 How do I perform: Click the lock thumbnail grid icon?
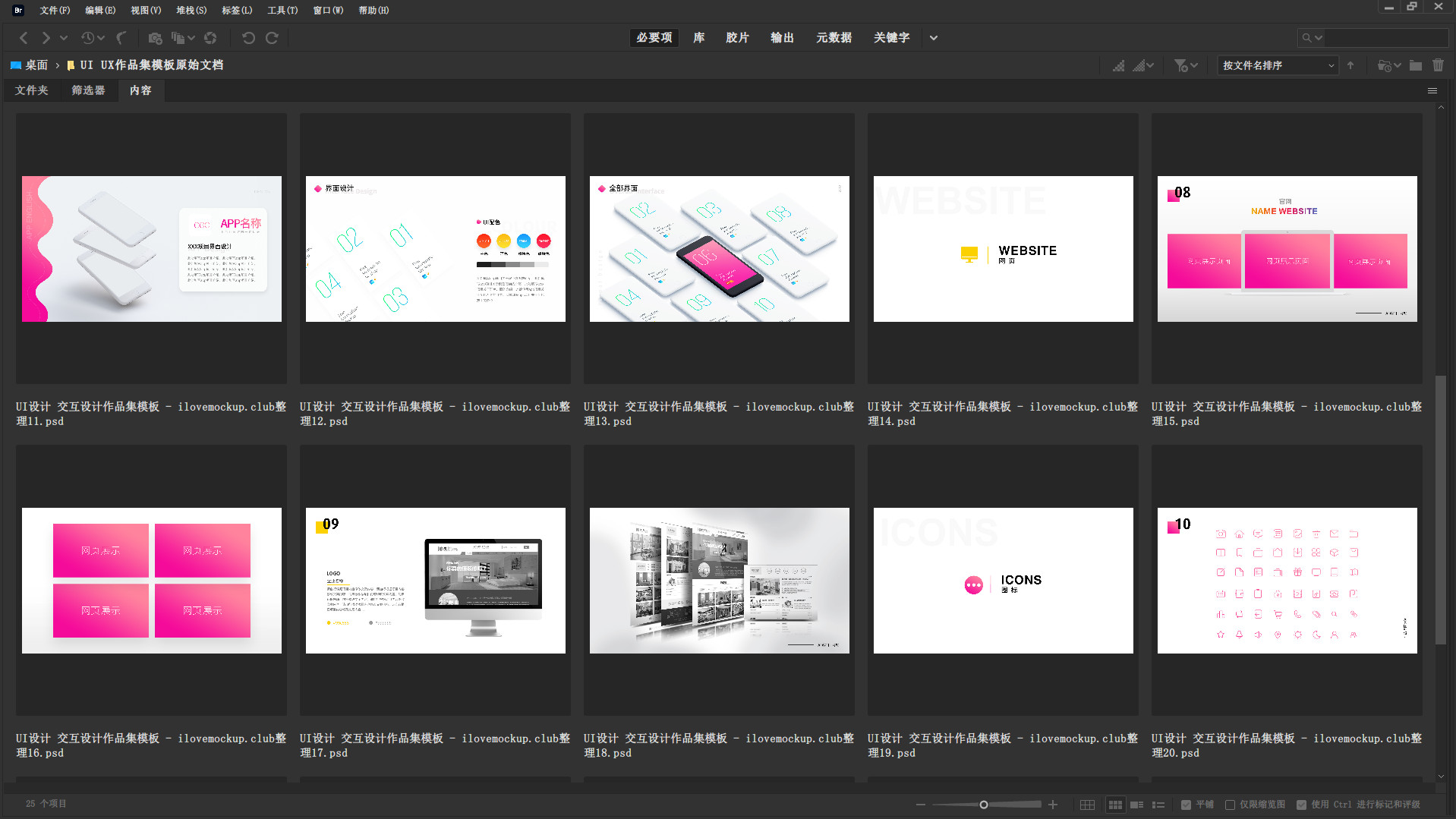click(1087, 805)
